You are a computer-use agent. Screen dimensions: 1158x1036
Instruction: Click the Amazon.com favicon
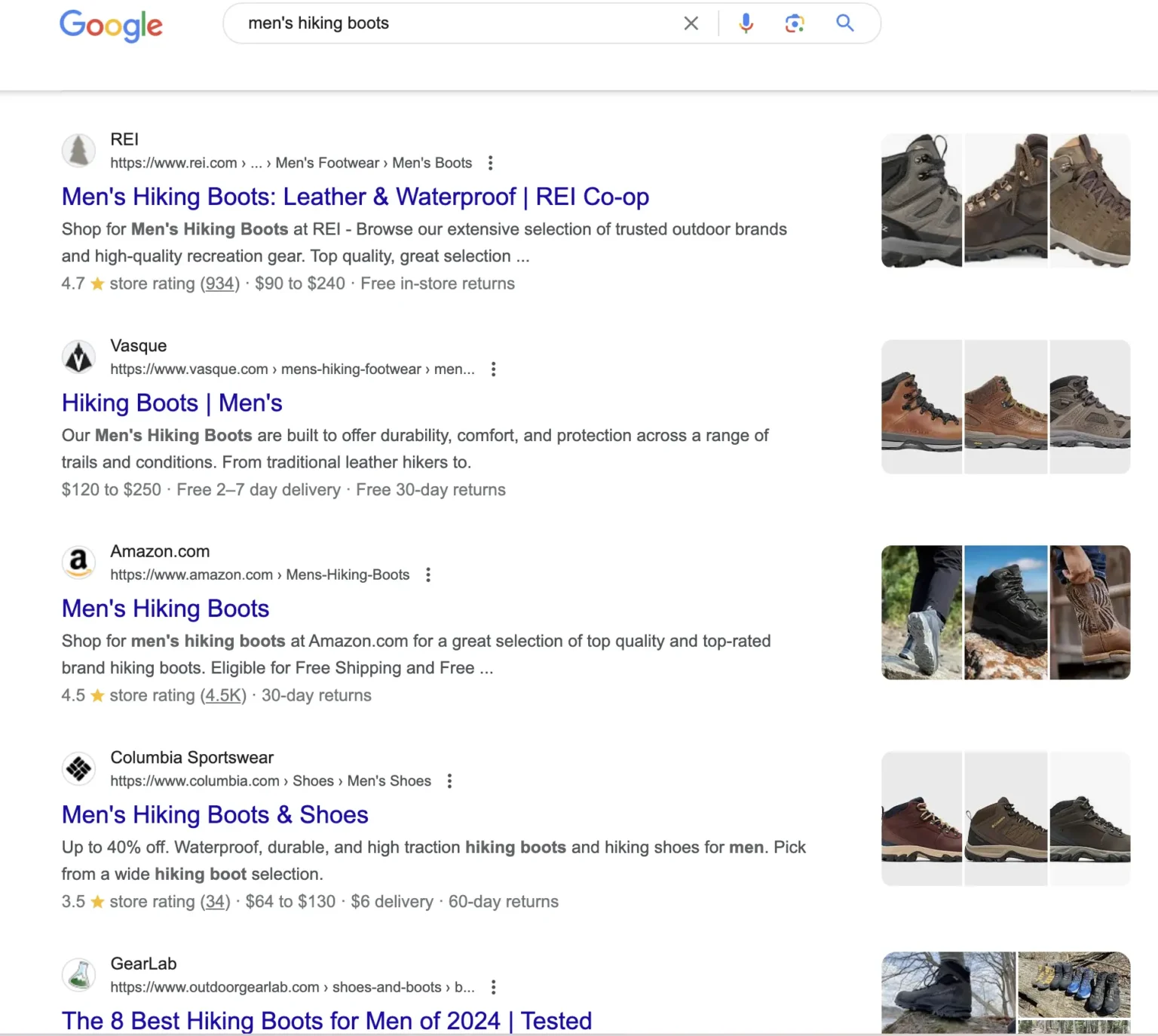[78, 562]
